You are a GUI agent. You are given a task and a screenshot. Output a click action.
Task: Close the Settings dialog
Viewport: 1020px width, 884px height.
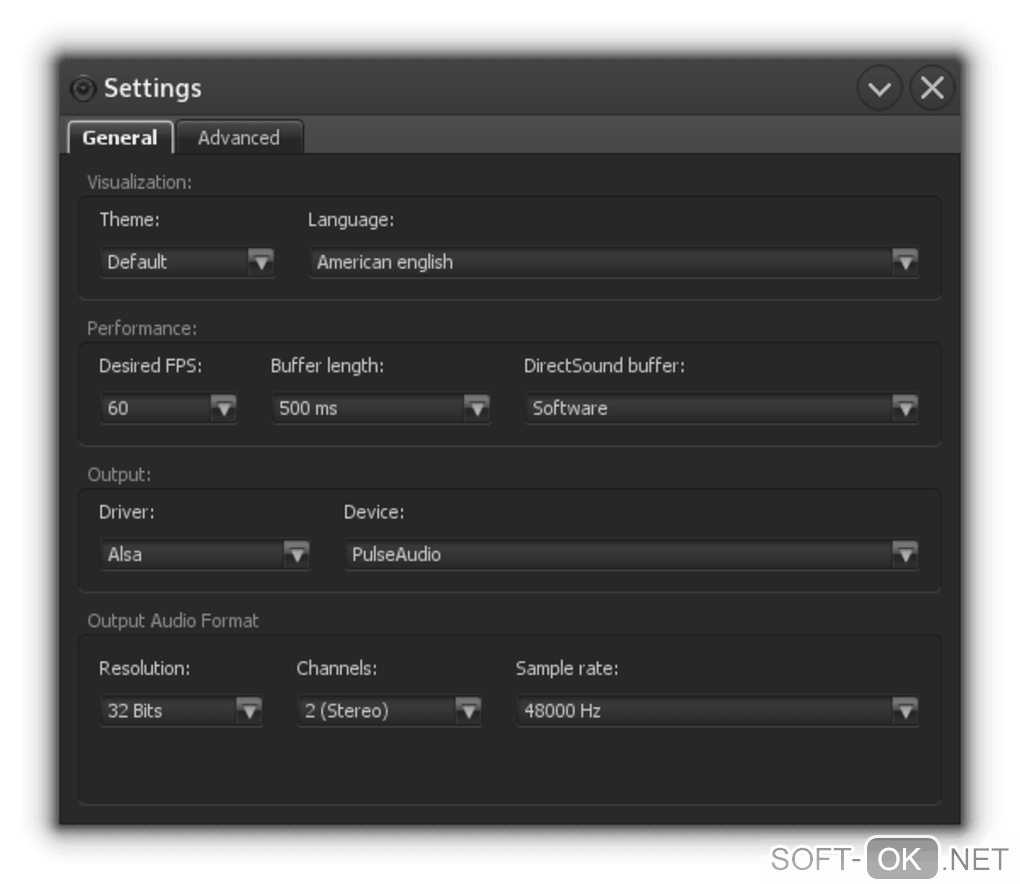(932, 89)
